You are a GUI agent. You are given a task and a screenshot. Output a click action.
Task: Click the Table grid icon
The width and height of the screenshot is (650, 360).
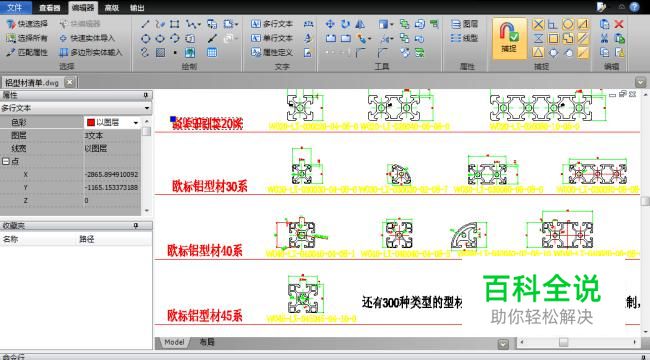(212, 53)
